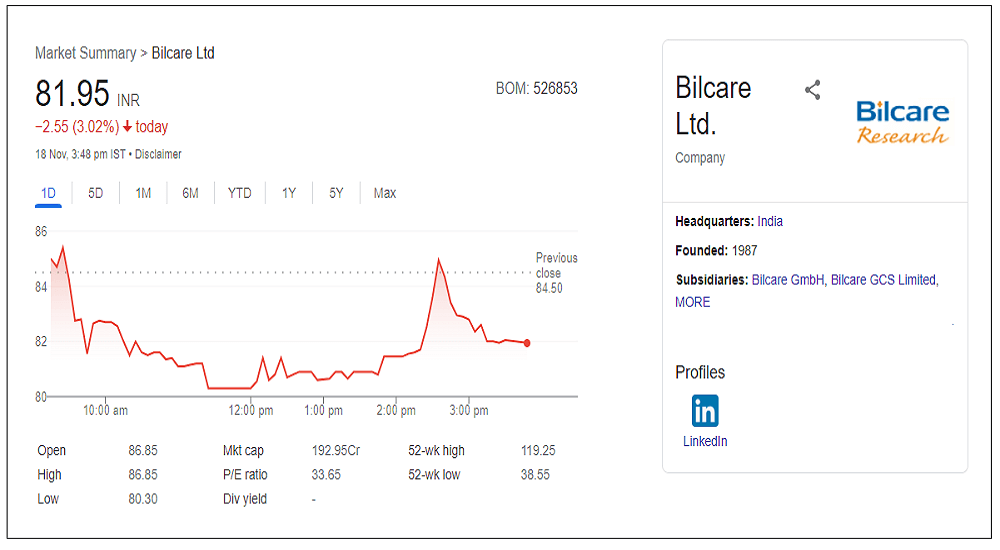Click the Profiles heading

700,373
